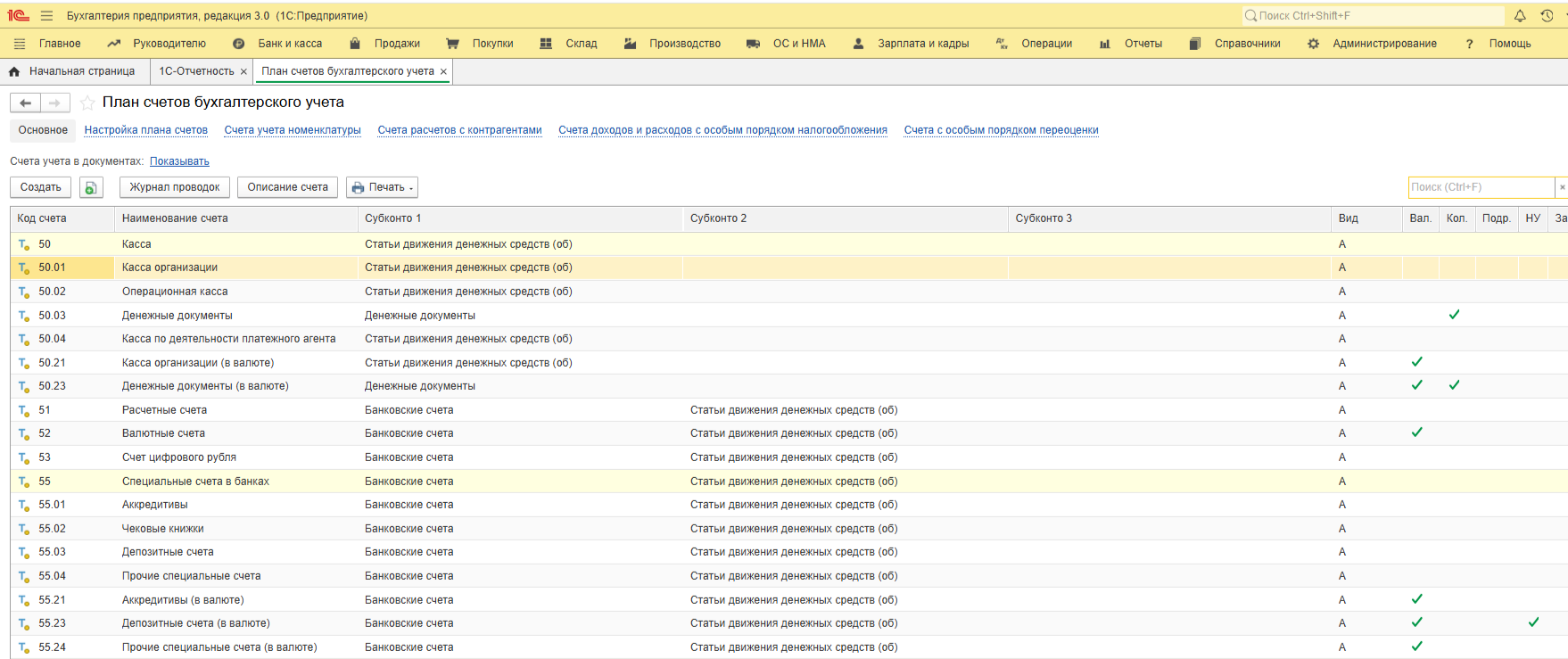
Task: Go back with the left arrow button
Action: pyautogui.click(x=25, y=103)
